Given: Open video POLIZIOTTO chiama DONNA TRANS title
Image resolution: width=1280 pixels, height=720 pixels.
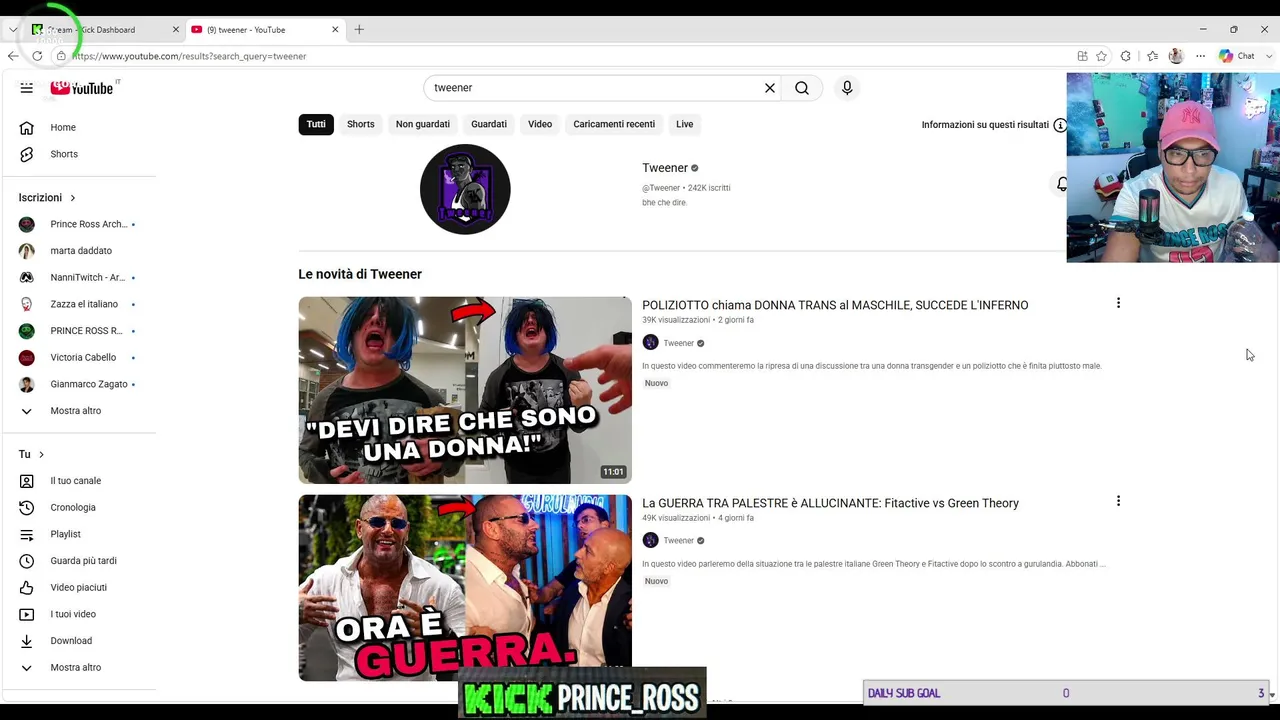Looking at the screenshot, I should (835, 305).
